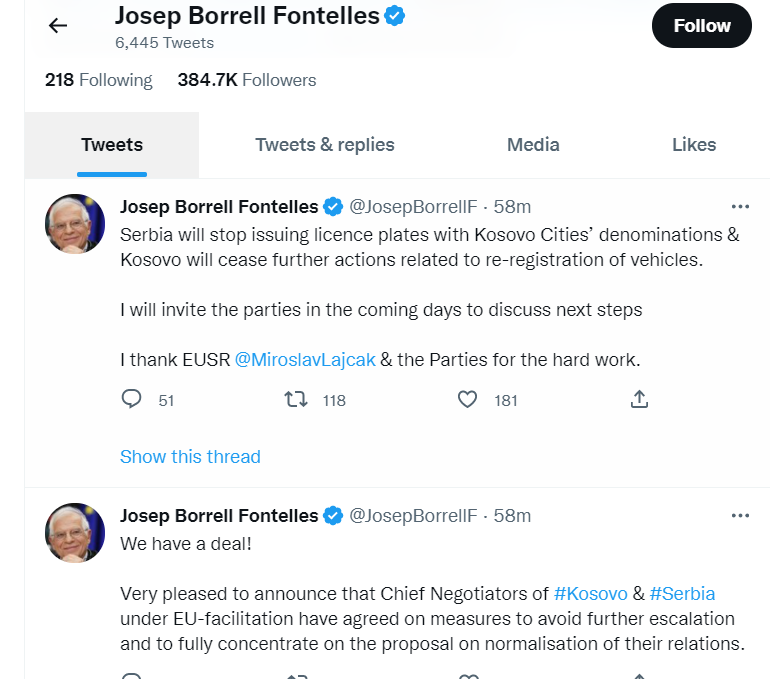Click retweet icon on first tweet
This screenshot has width=770, height=679.
click(x=296, y=399)
